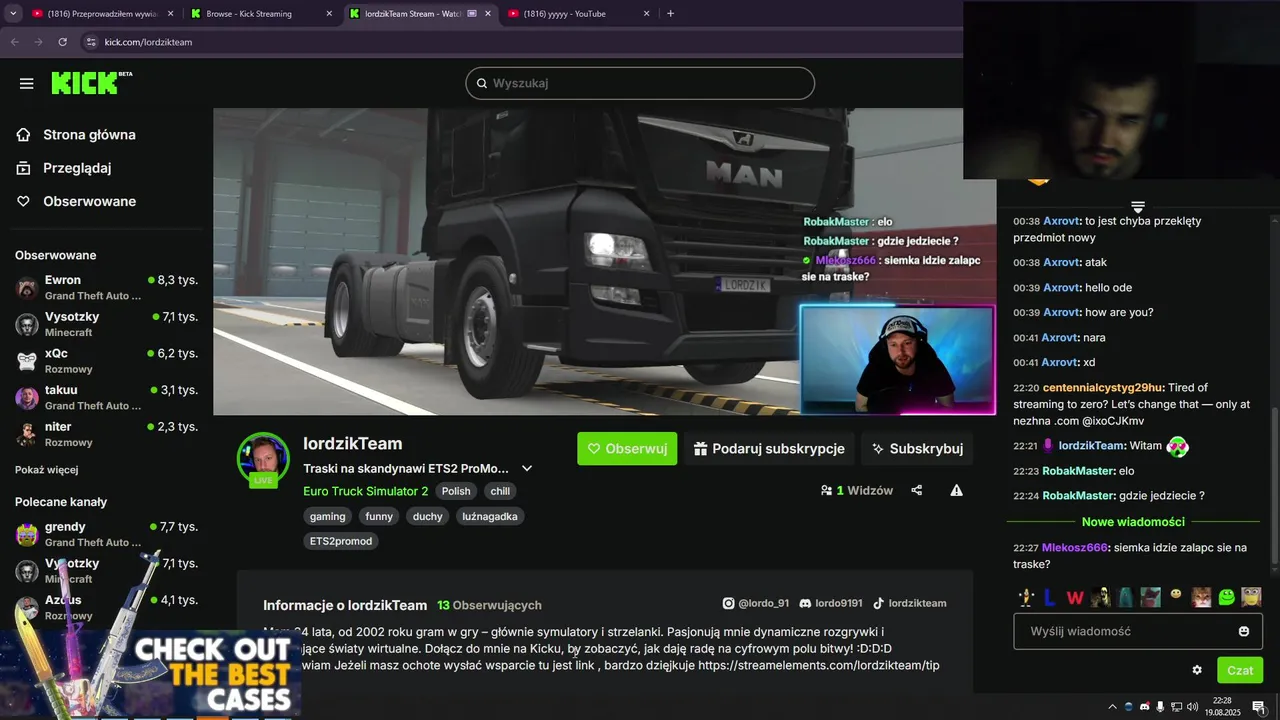The image size is (1280, 720).
Task: Open streamelements tip link
Action: point(818,665)
